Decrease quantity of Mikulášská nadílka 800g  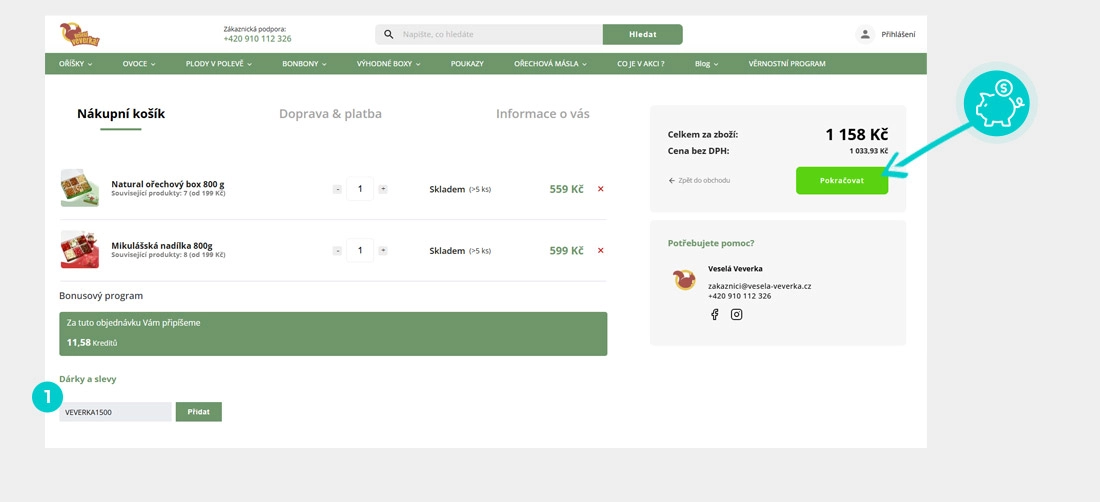tap(337, 251)
